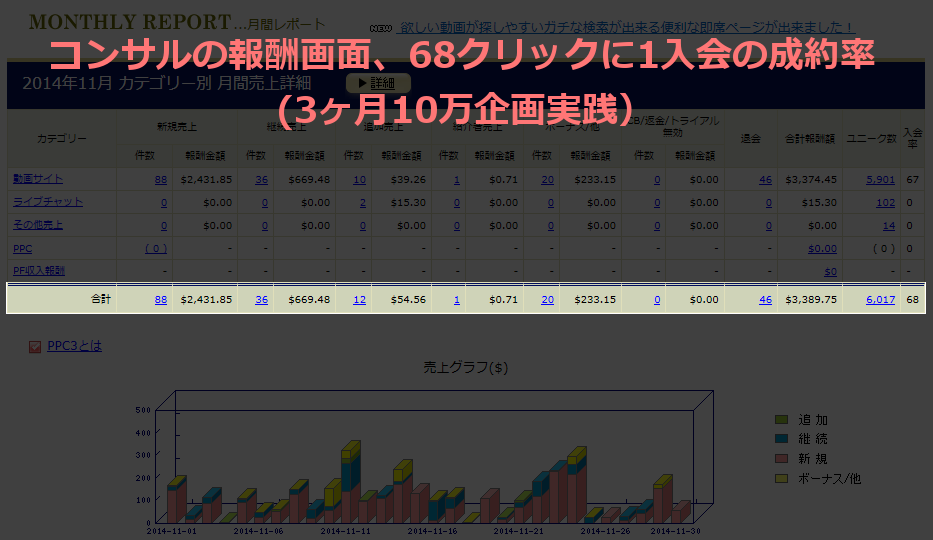Click bonus count 20 in 動画サイト row
Image resolution: width=933 pixels, height=540 pixels.
547,180
